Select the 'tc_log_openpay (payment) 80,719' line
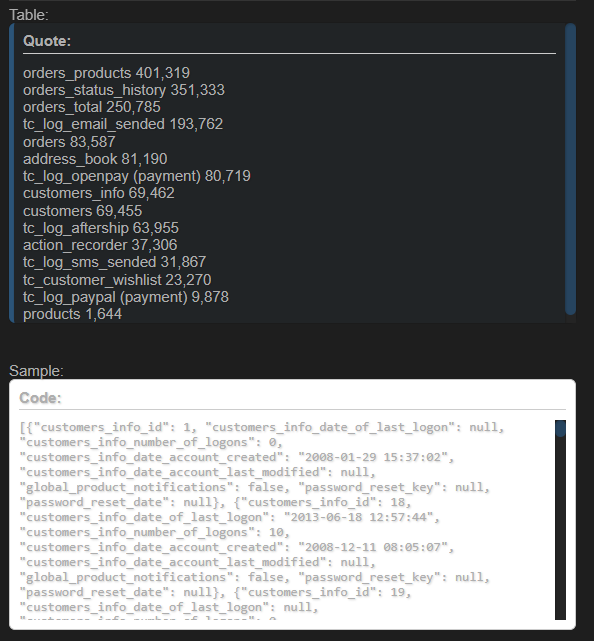The height and width of the screenshot is (641, 594). (x=137, y=176)
